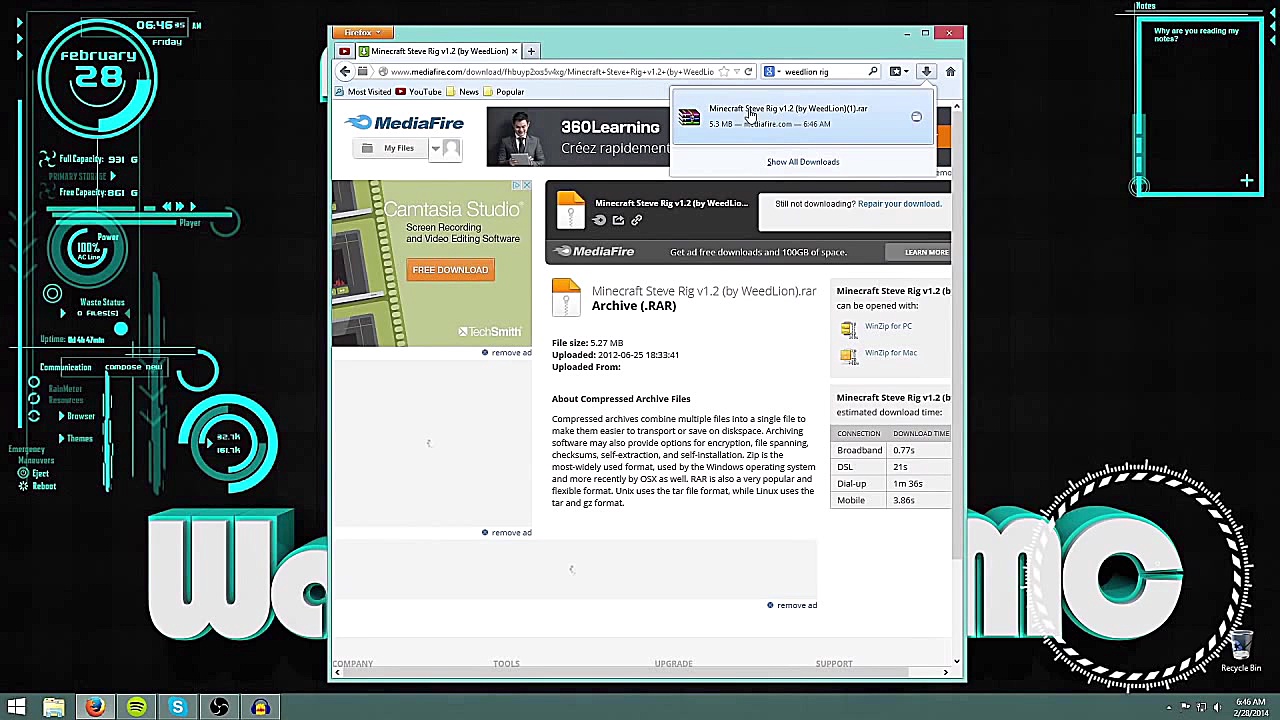Skip to previous track in Player widget
The image size is (1280, 720).
(166, 207)
